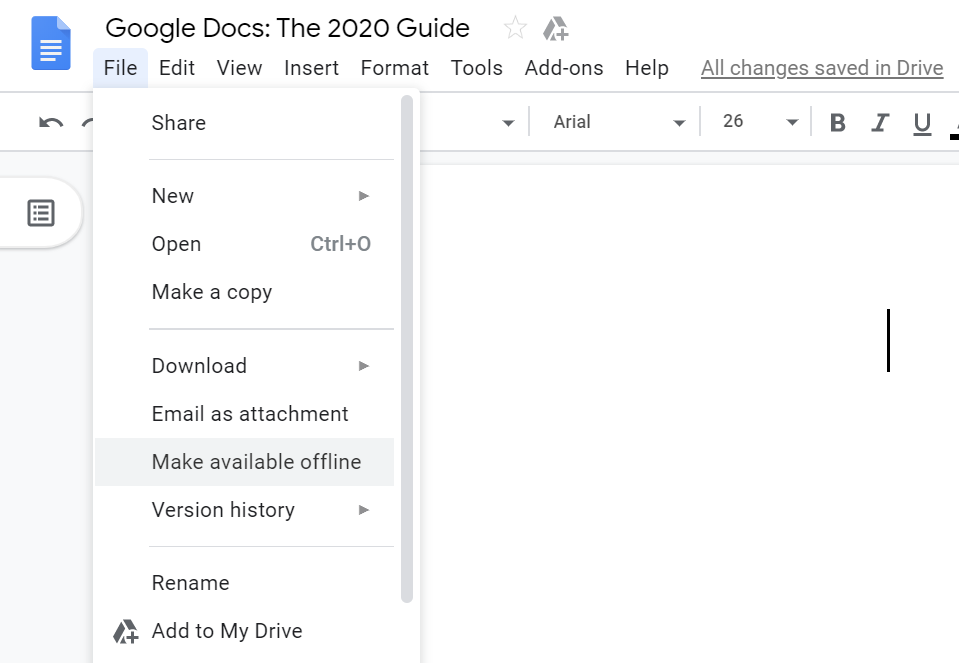Toggle Italic formatting

coord(879,122)
